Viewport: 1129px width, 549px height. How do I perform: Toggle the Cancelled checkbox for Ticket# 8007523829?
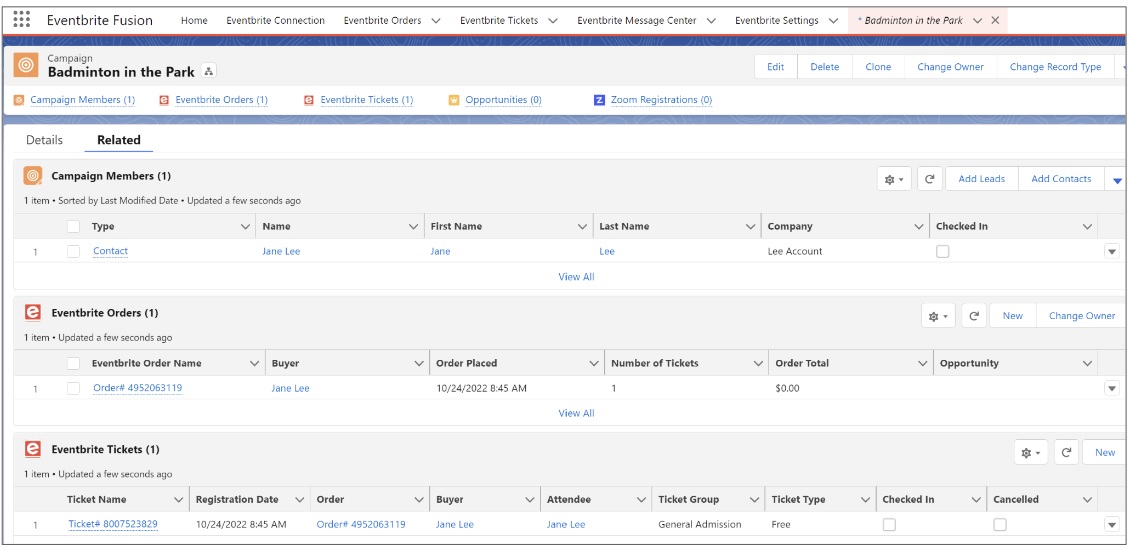[x=999, y=525]
